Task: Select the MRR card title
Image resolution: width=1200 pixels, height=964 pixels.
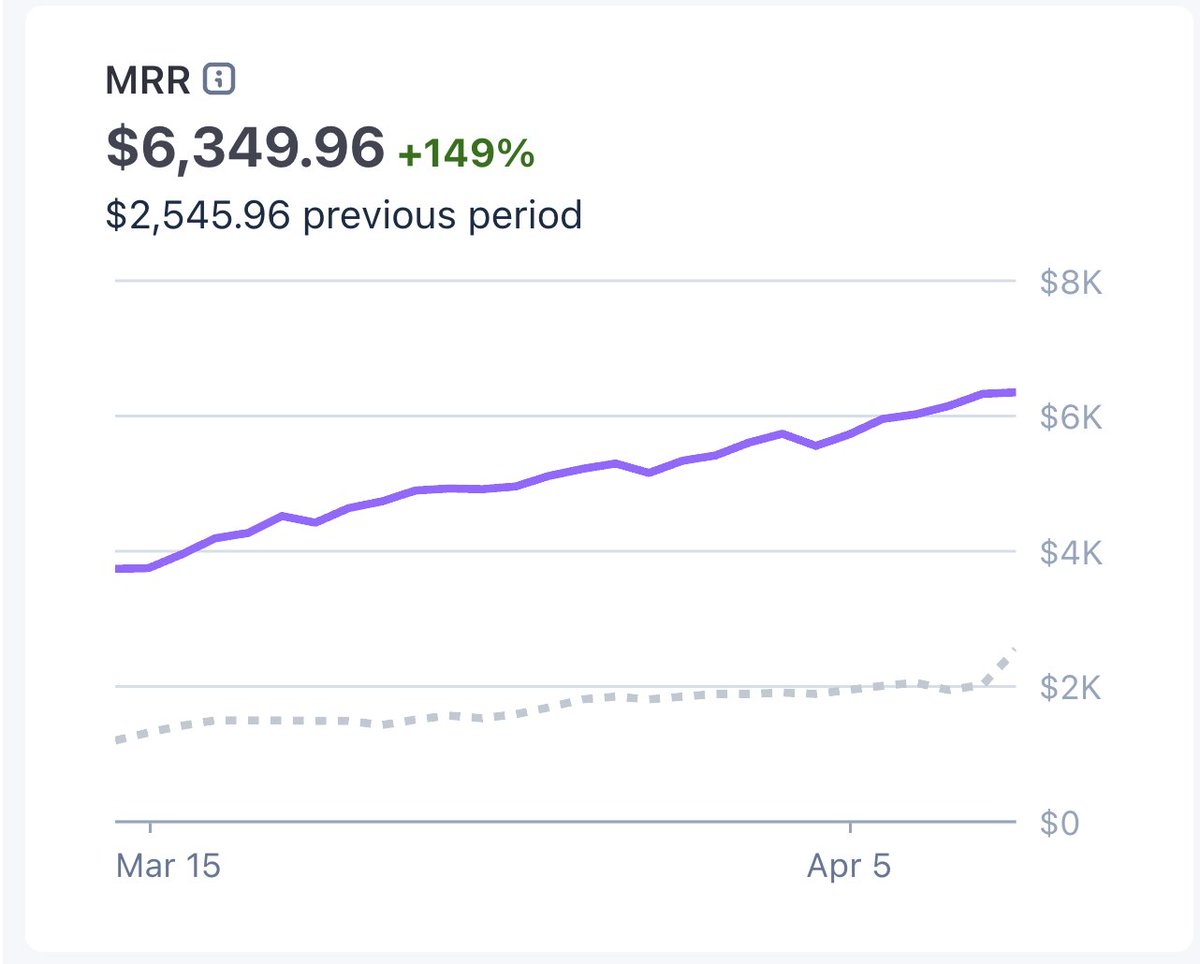Action: [148, 80]
